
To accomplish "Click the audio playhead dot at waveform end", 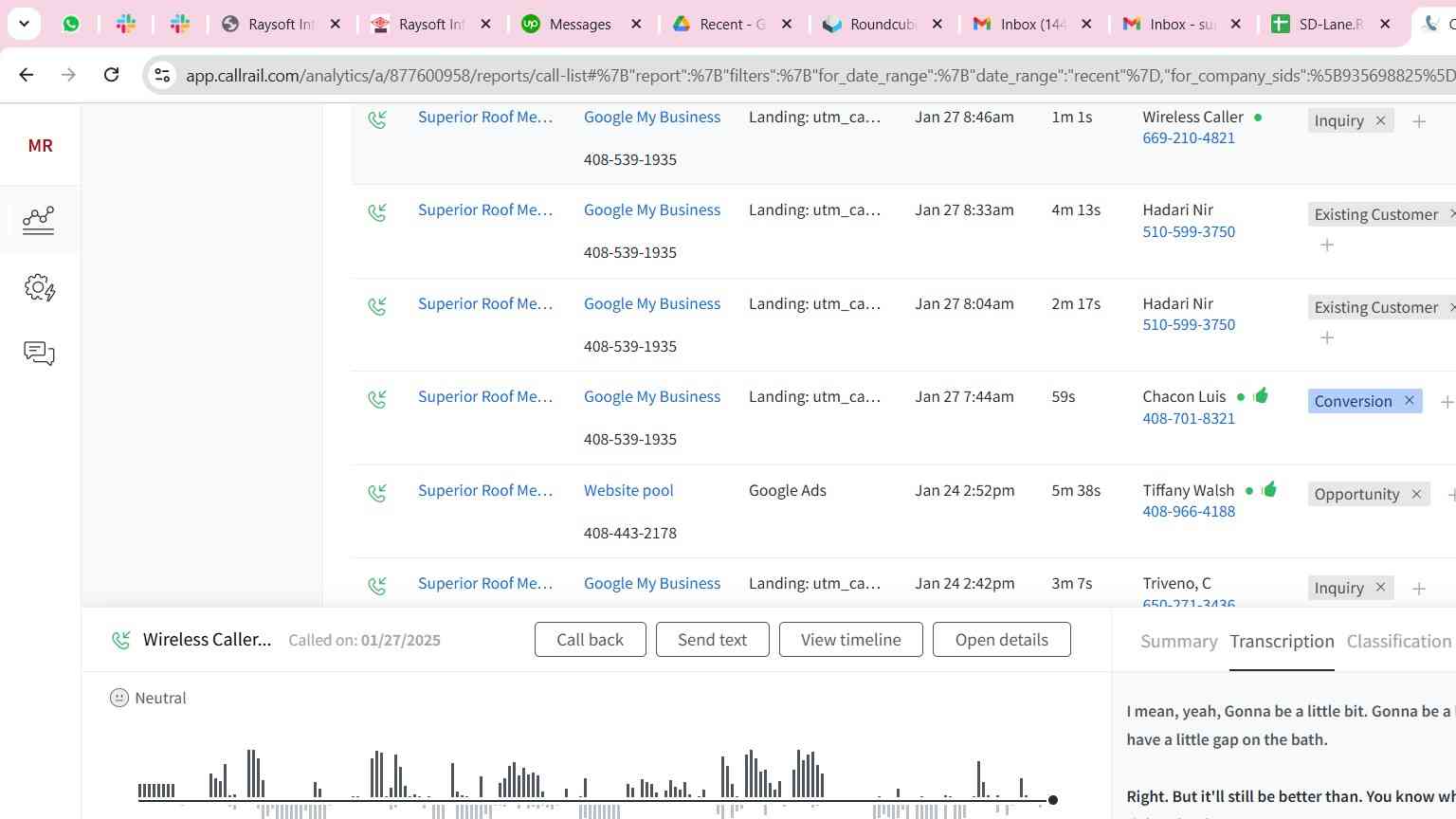I will coord(1052,800).
